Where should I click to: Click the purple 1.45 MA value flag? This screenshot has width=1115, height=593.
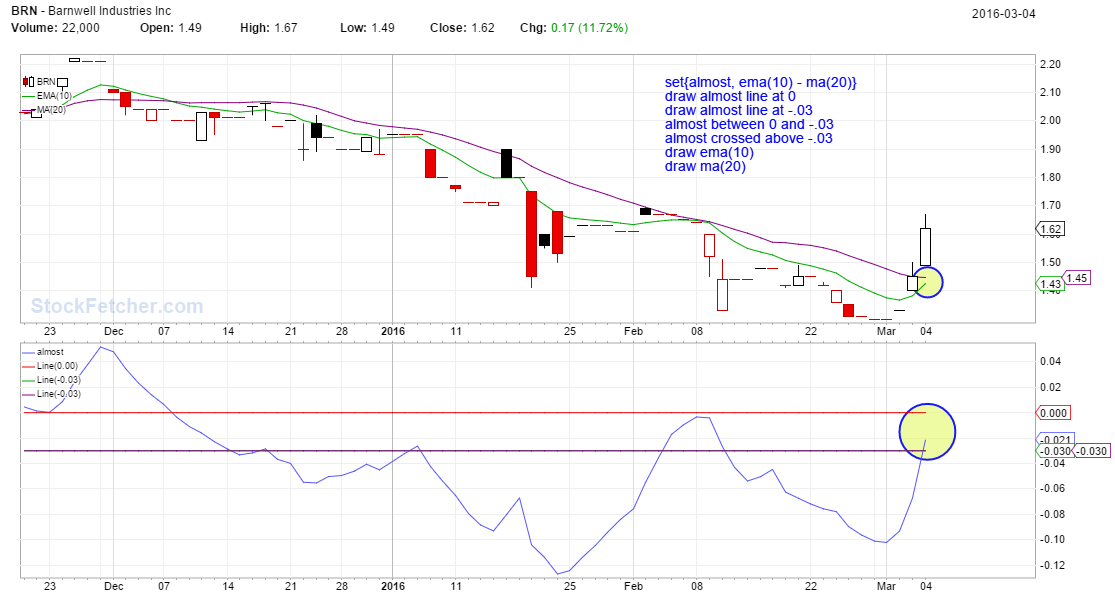[x=1076, y=278]
